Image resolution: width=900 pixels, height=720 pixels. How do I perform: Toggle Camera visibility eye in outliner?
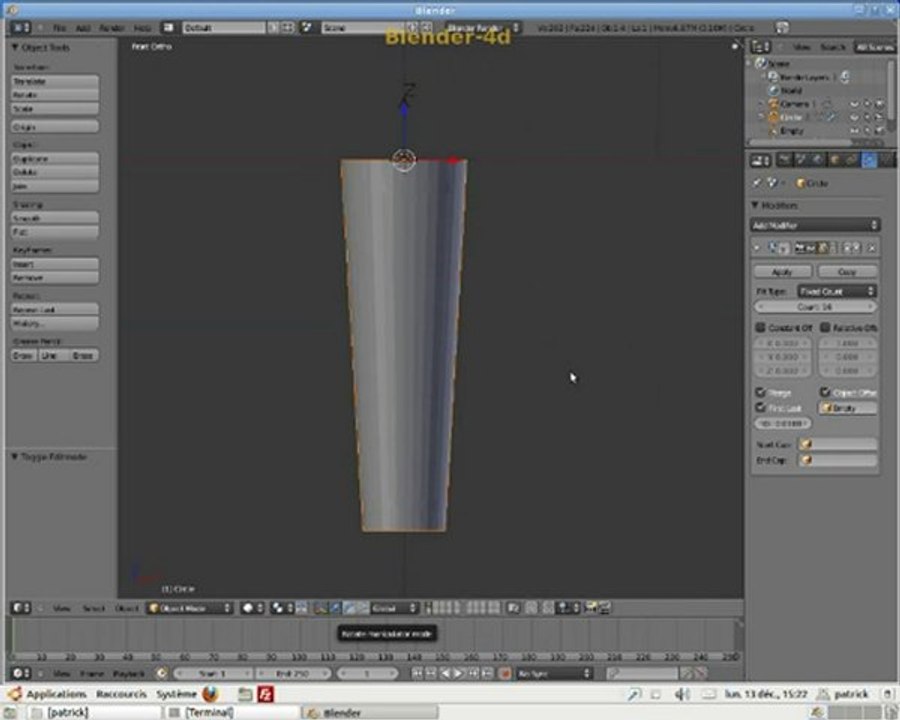pyautogui.click(x=854, y=104)
